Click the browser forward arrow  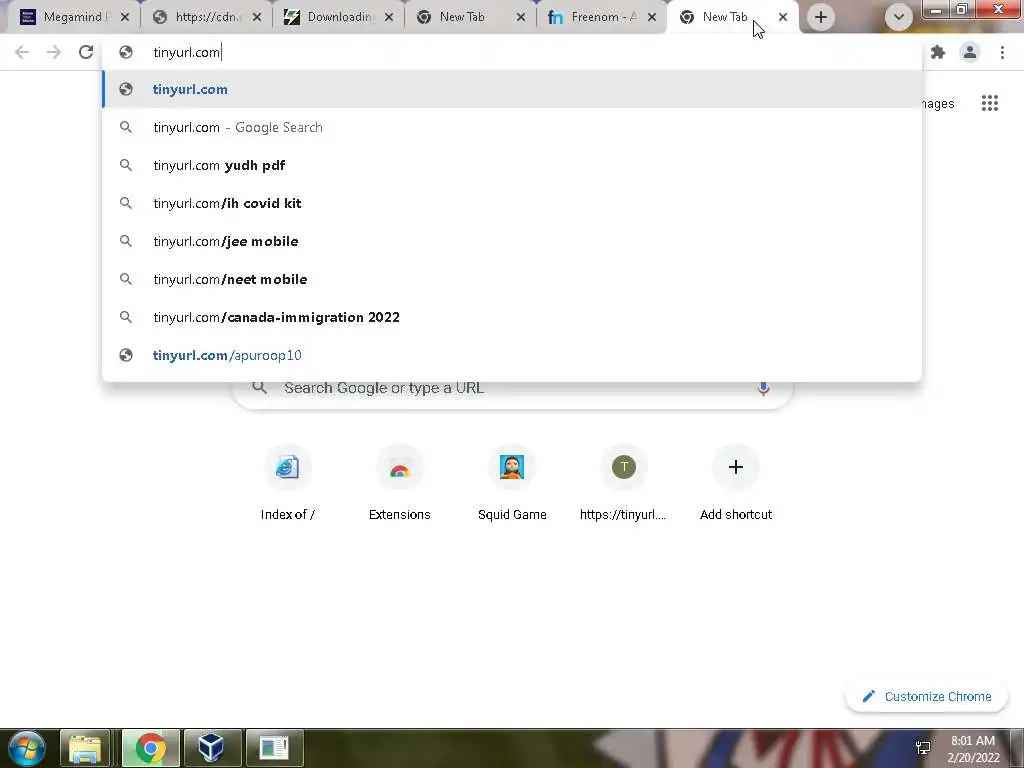[x=54, y=52]
